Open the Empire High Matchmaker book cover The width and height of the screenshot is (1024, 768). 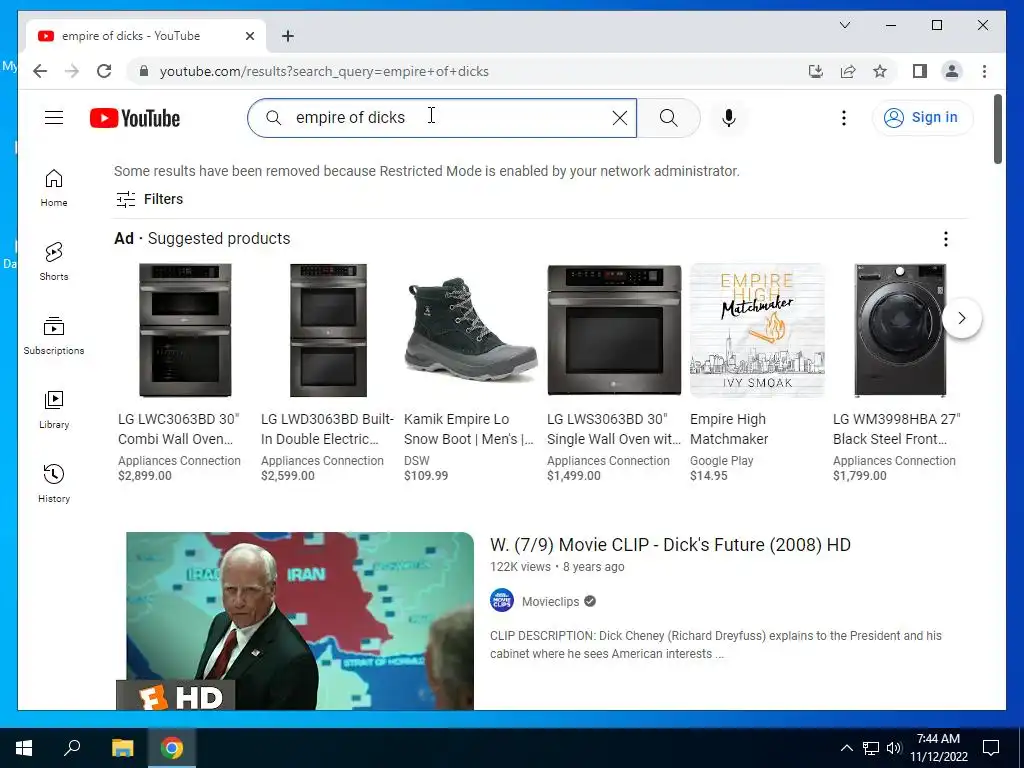point(757,330)
